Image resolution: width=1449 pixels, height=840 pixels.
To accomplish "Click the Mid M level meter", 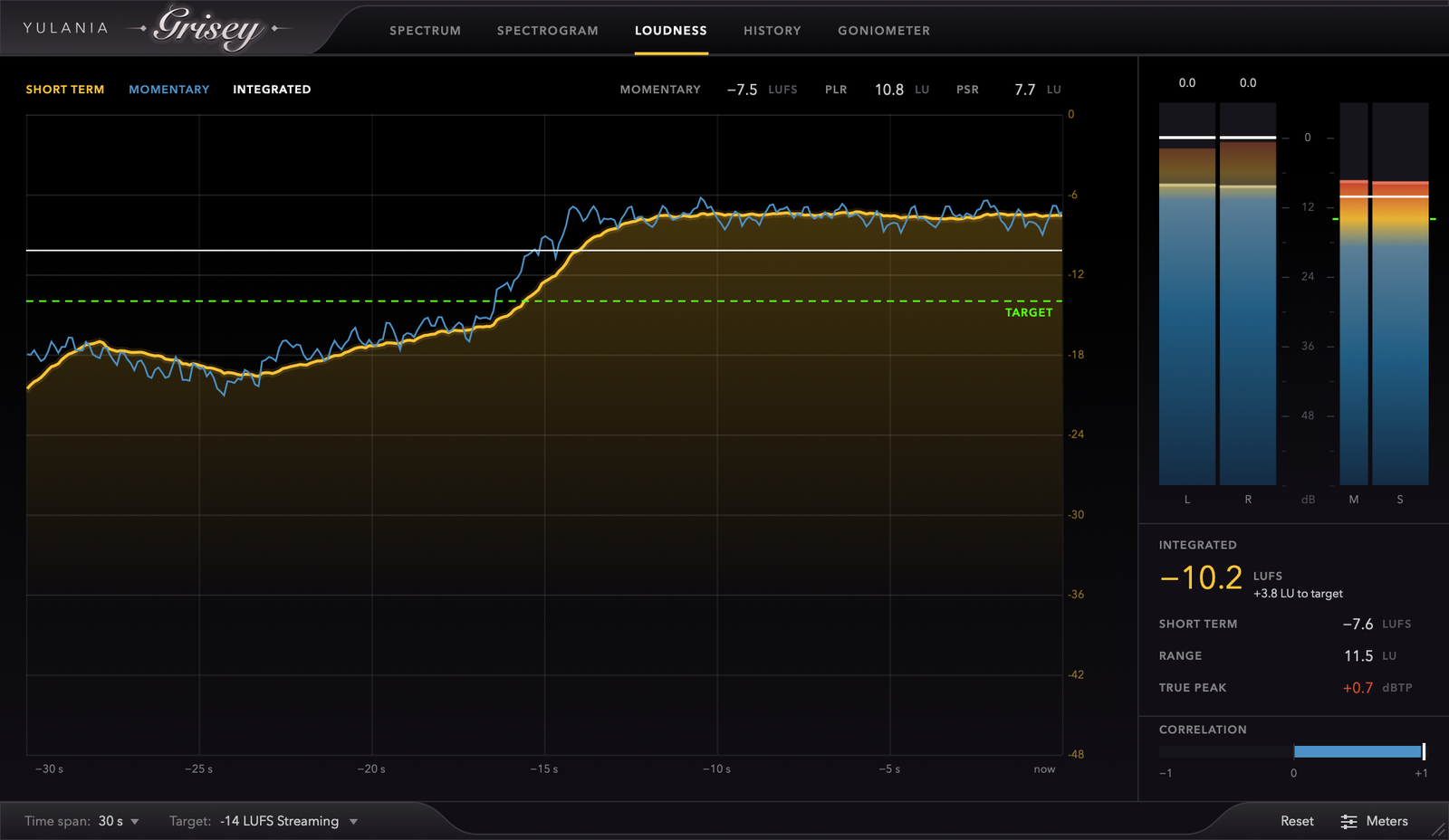I will pyautogui.click(x=1354, y=293).
